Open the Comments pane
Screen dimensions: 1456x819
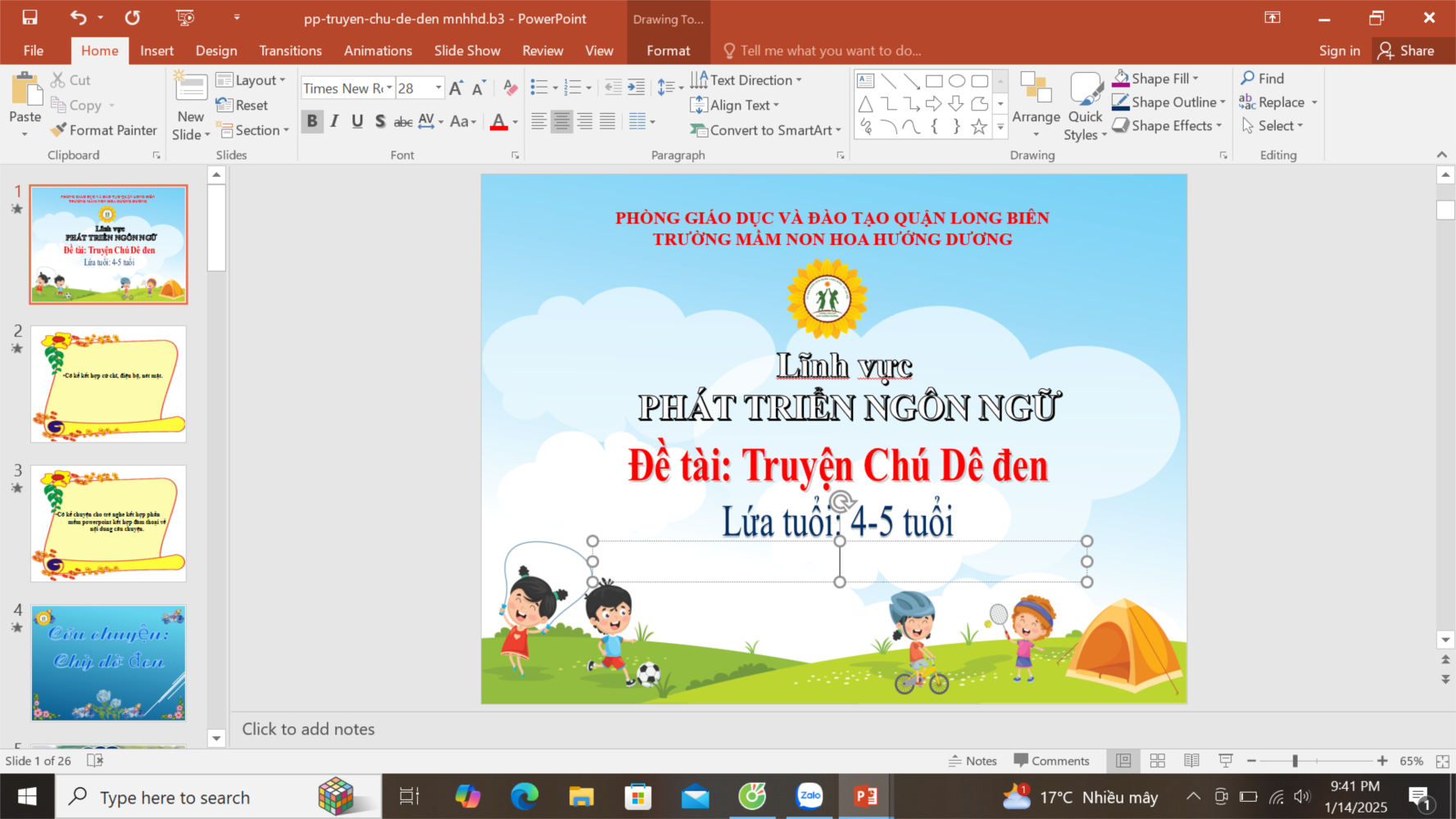tap(1051, 761)
